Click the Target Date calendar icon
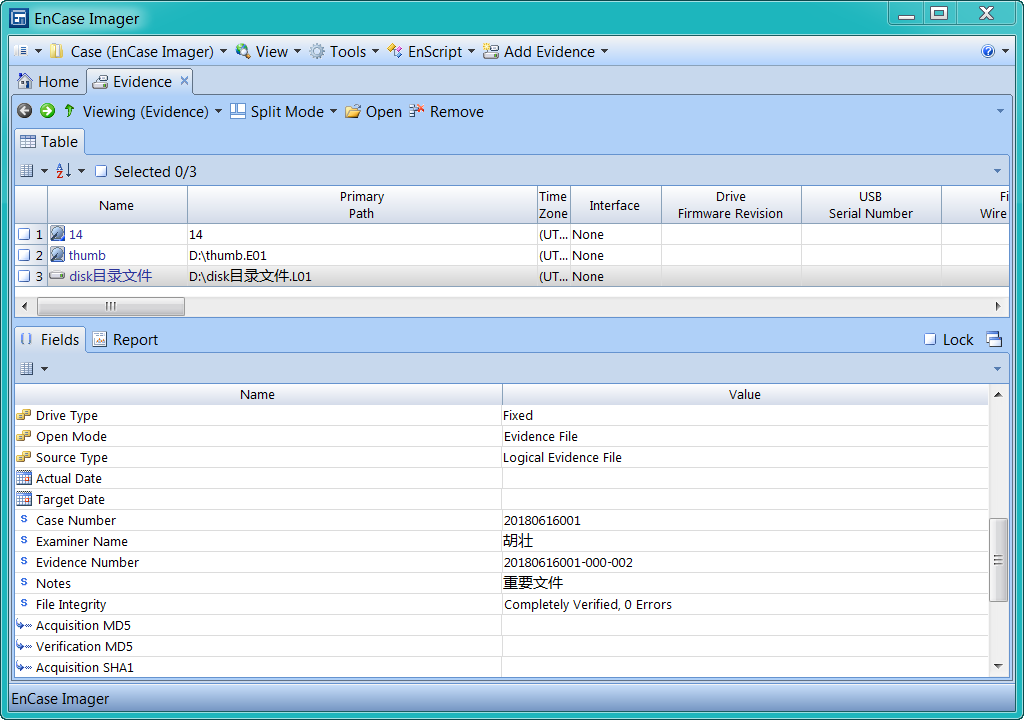1024x720 pixels. coord(24,499)
